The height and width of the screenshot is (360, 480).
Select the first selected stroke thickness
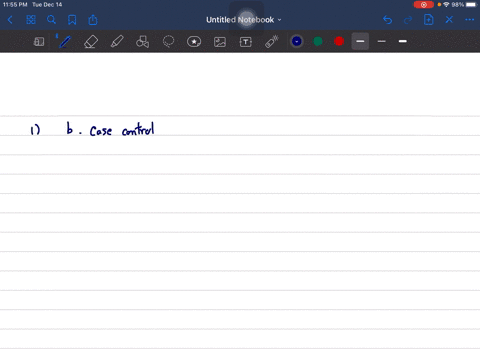coord(360,41)
